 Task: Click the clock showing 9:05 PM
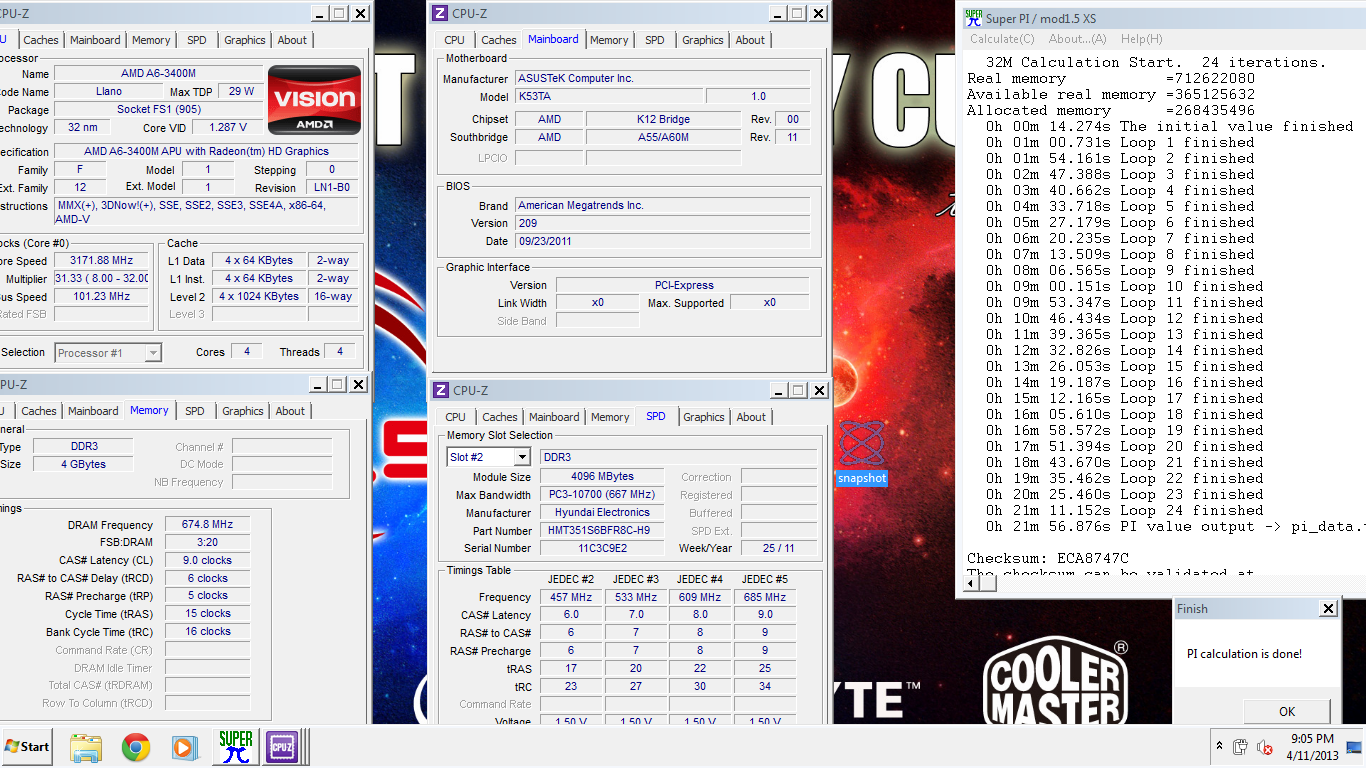pyautogui.click(x=1312, y=746)
